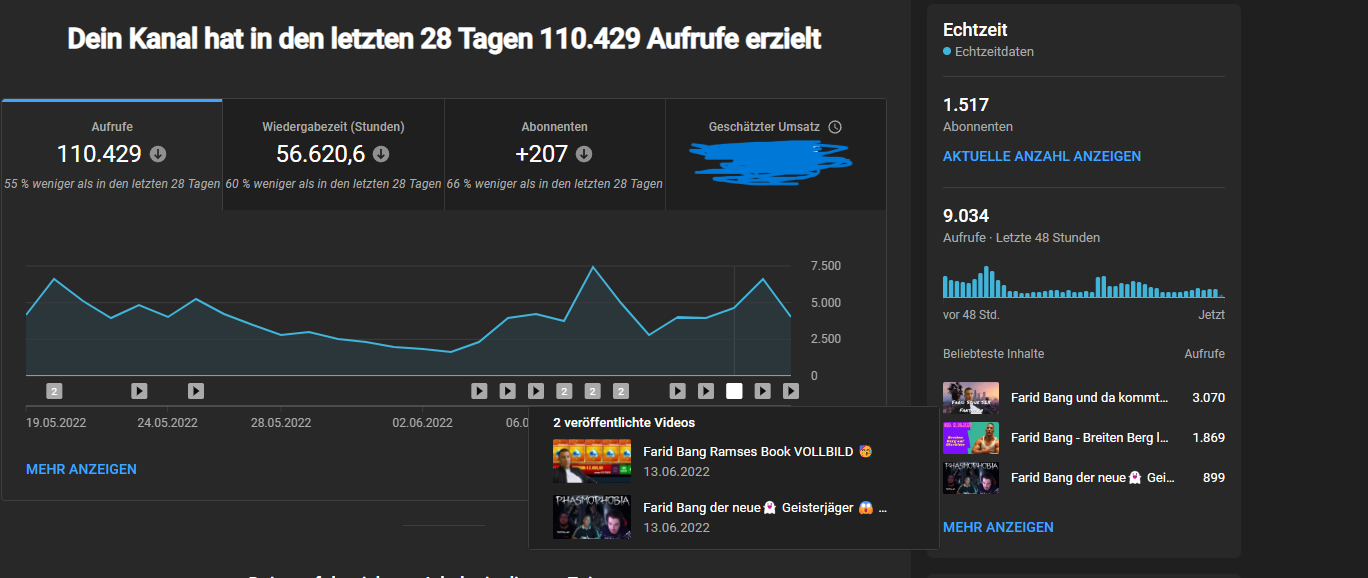This screenshot has height=578, width=1368.
Task: Click the last play marker on the timeline
Action: pos(790,391)
